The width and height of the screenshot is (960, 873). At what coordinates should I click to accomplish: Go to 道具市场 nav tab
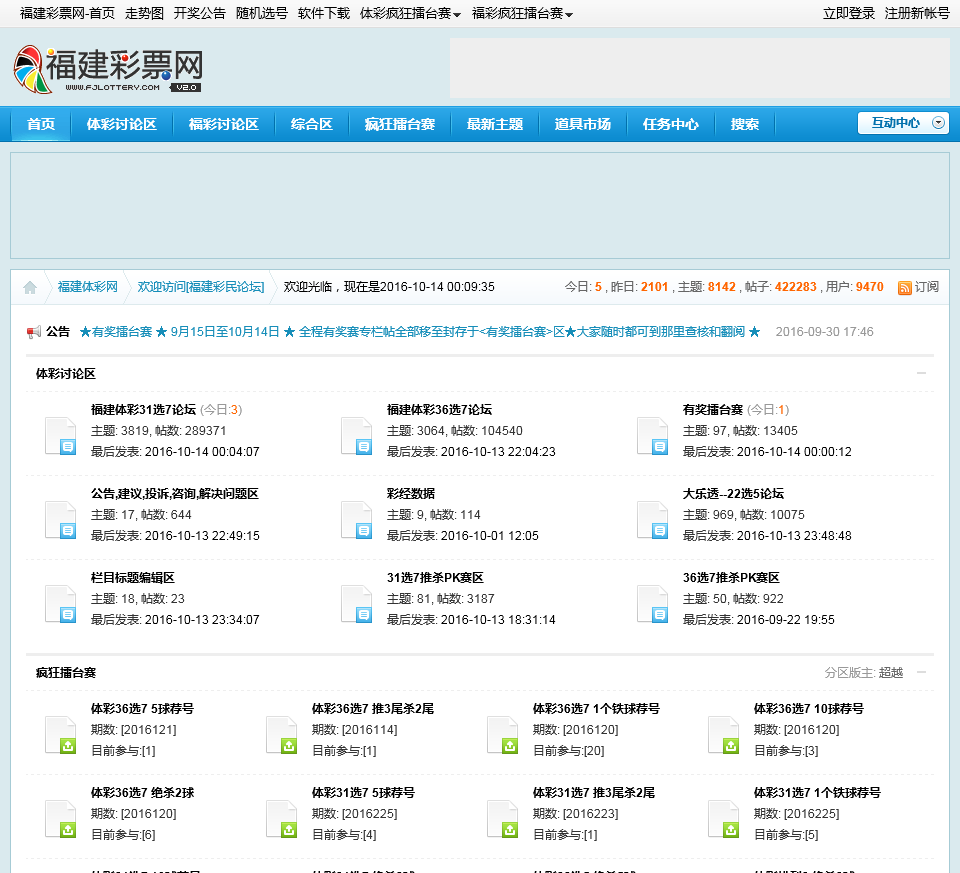pyautogui.click(x=582, y=124)
